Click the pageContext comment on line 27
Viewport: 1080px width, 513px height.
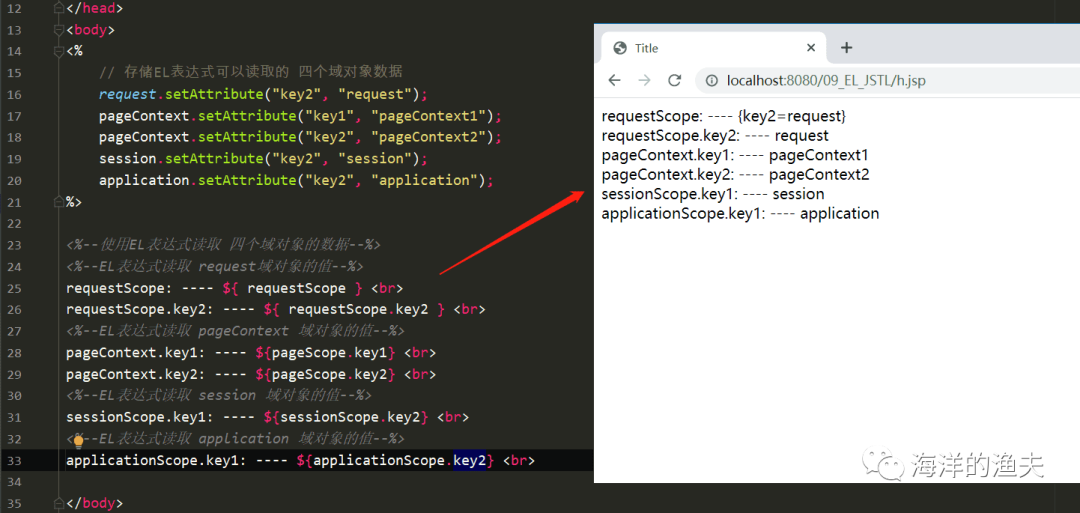pyautogui.click(x=235, y=331)
